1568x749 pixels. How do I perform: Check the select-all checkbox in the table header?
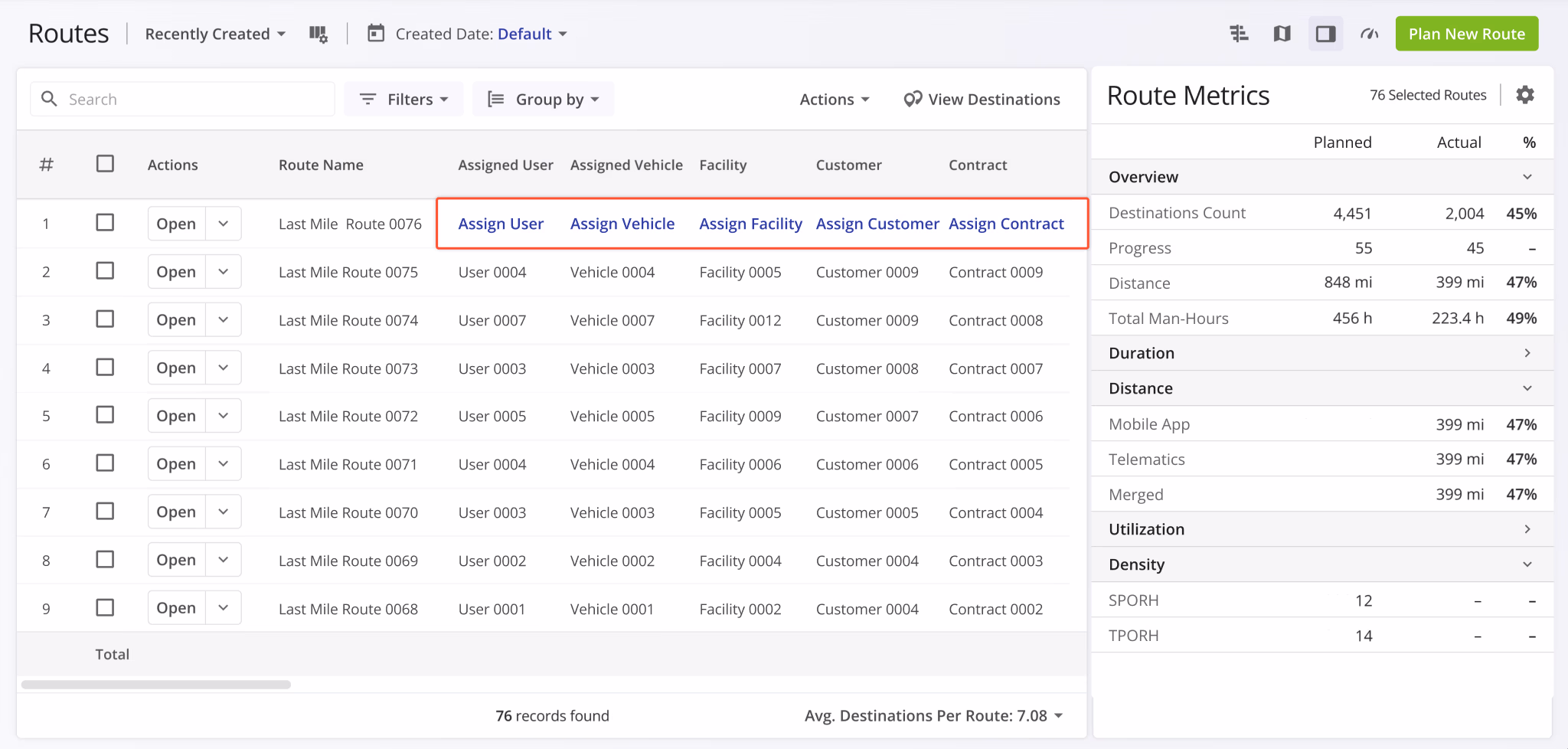pos(105,163)
